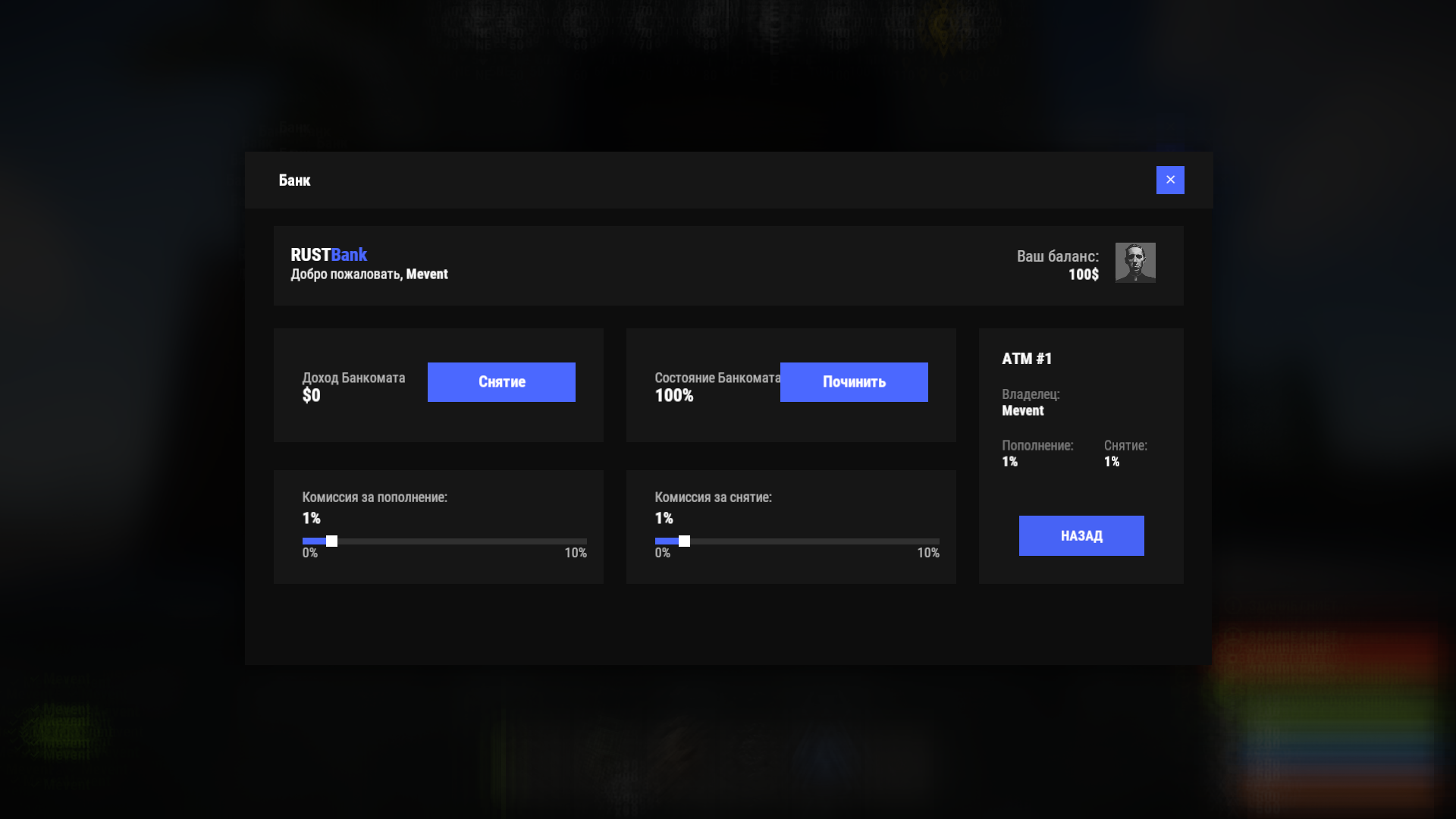Click the owner name Mevent in ATM panel
1456x819 pixels.
point(1022,410)
